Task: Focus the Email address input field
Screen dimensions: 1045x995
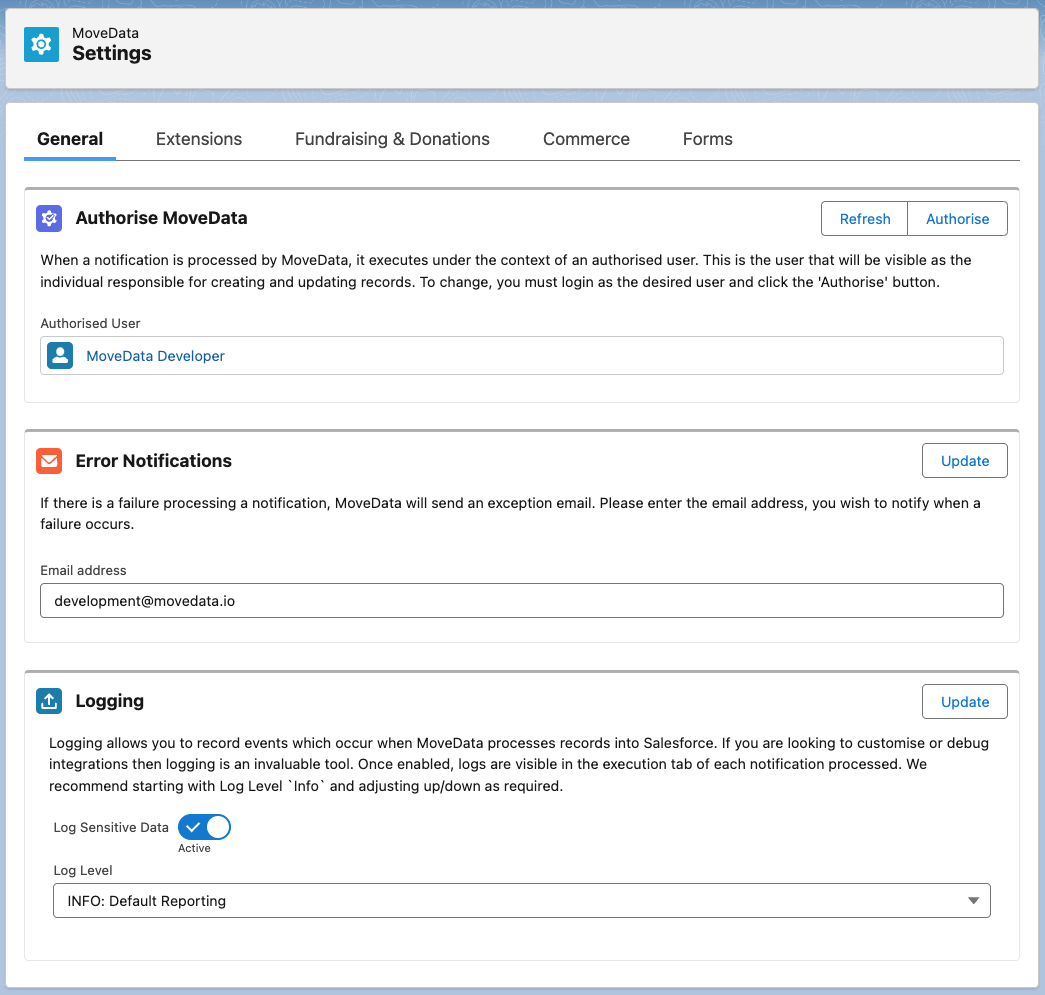Action: (x=521, y=601)
